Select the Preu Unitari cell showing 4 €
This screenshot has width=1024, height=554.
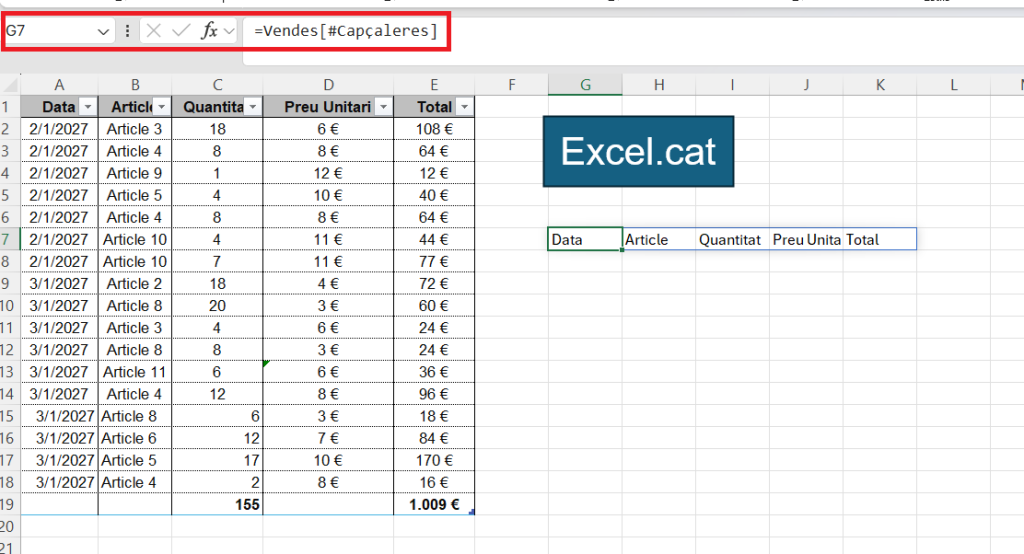click(x=328, y=284)
